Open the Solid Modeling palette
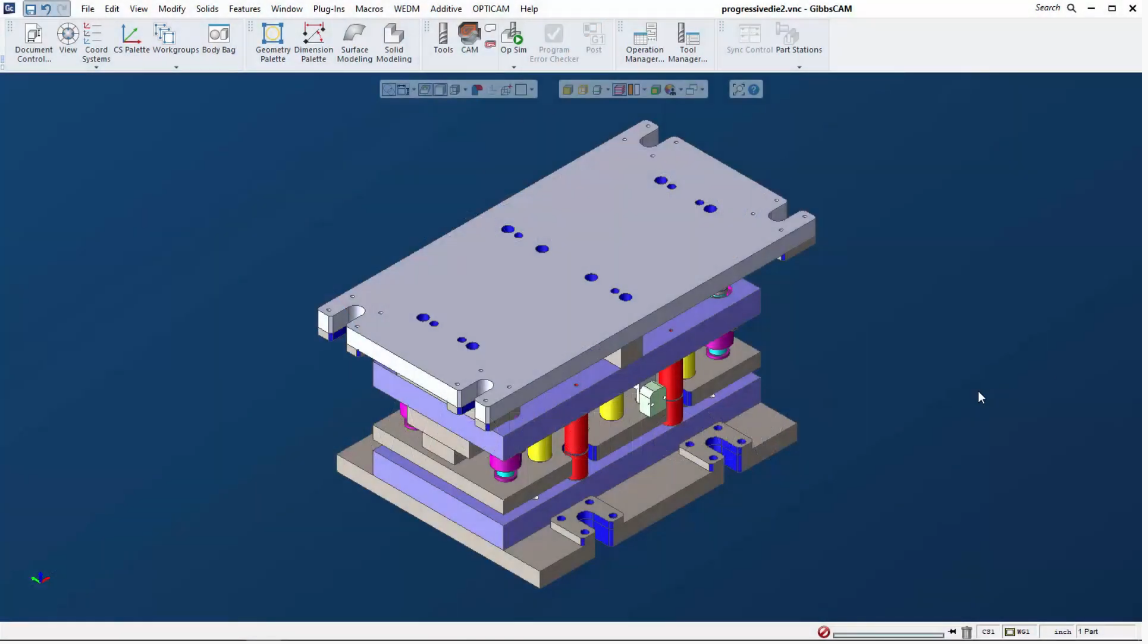Screen dimensions: 1148x644 coord(394,42)
